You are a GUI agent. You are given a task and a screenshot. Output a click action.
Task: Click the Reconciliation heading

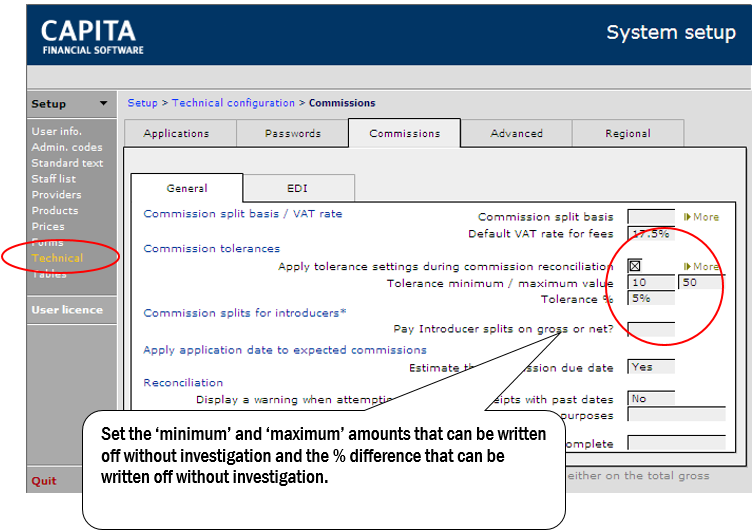pyautogui.click(x=183, y=383)
